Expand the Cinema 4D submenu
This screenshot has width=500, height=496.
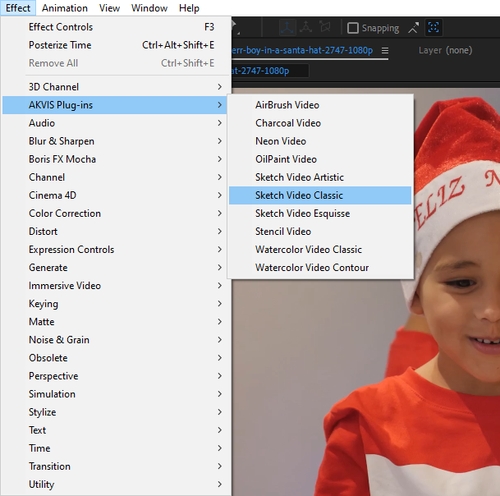coord(115,195)
